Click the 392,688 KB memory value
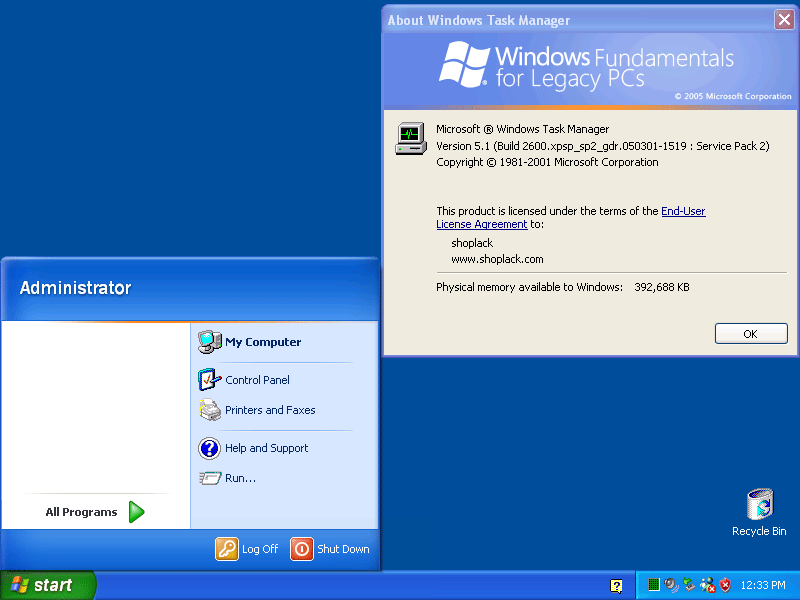This screenshot has width=800, height=600. click(662, 287)
